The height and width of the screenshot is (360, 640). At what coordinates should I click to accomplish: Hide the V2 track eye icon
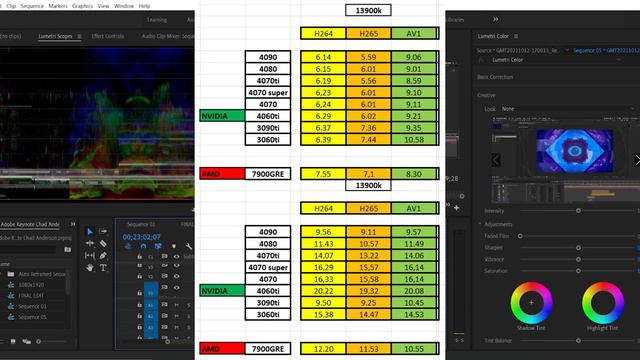click(176, 276)
